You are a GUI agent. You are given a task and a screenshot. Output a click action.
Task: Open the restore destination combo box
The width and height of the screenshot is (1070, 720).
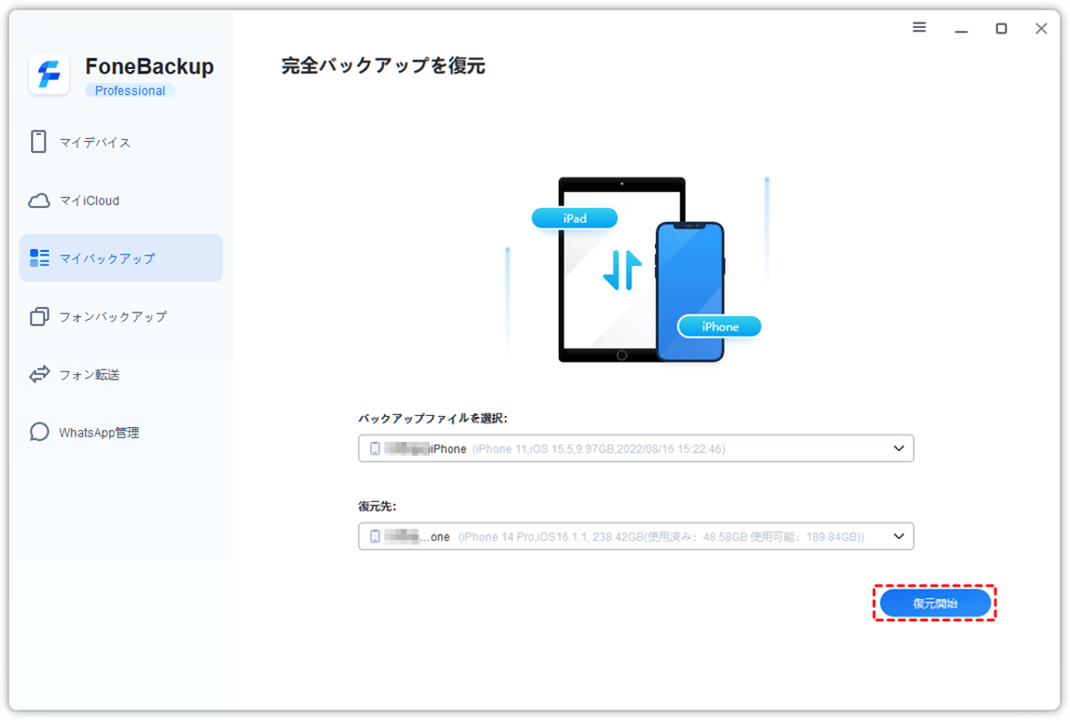click(636, 536)
